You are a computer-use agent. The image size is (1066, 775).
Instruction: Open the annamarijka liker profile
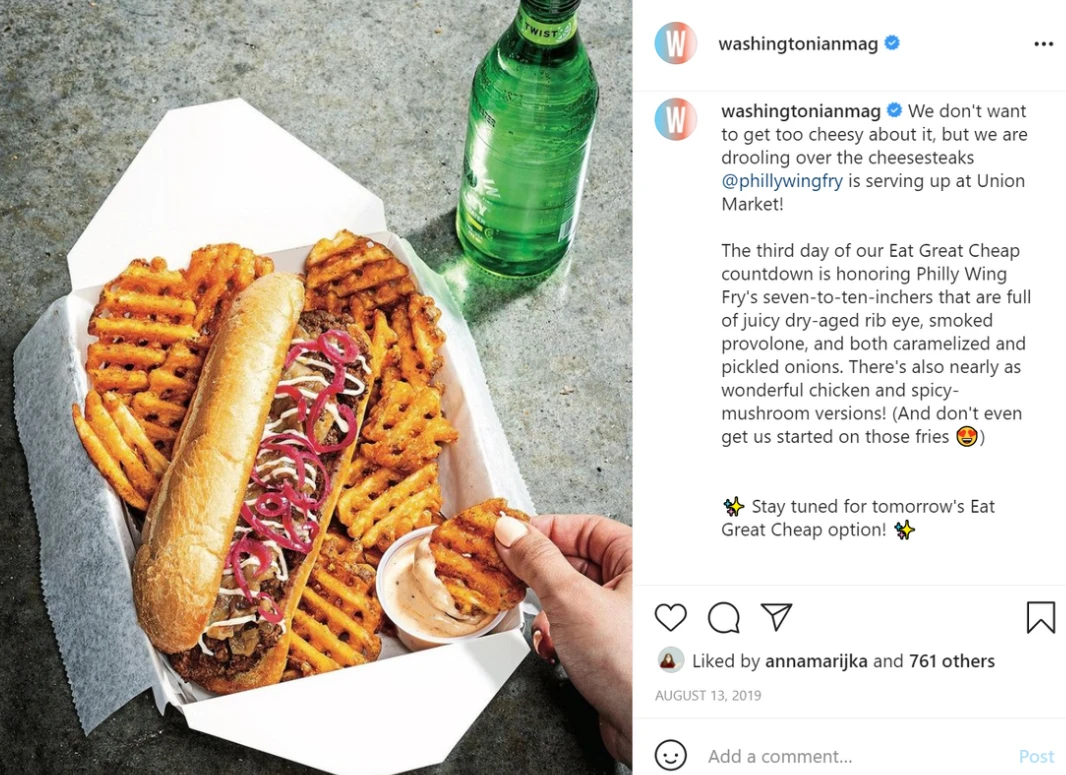tap(816, 661)
